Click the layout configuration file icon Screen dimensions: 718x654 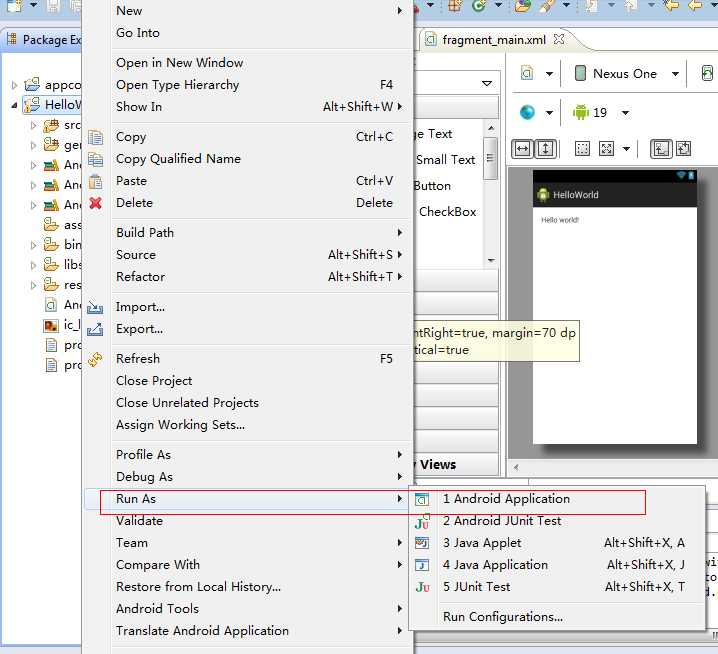pyautogui.click(x=527, y=73)
